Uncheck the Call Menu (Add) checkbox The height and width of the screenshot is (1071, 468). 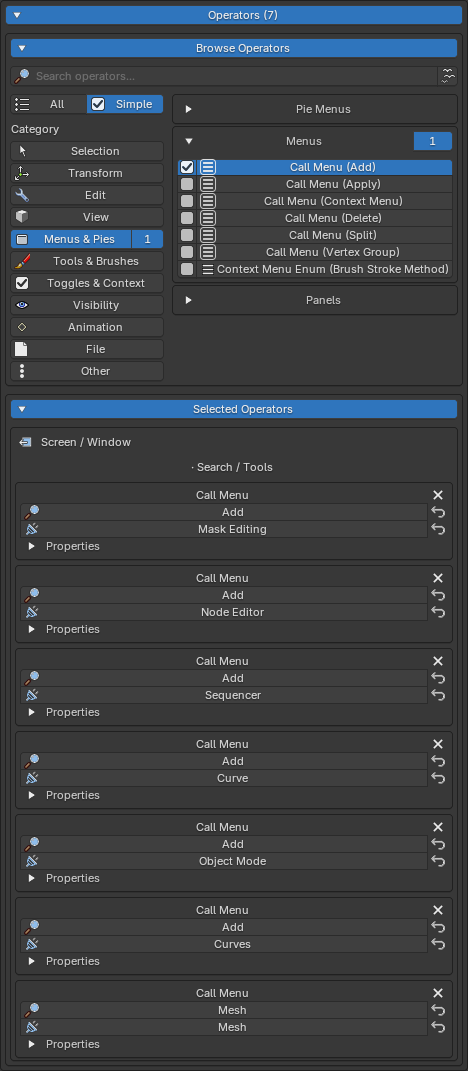[x=187, y=167]
